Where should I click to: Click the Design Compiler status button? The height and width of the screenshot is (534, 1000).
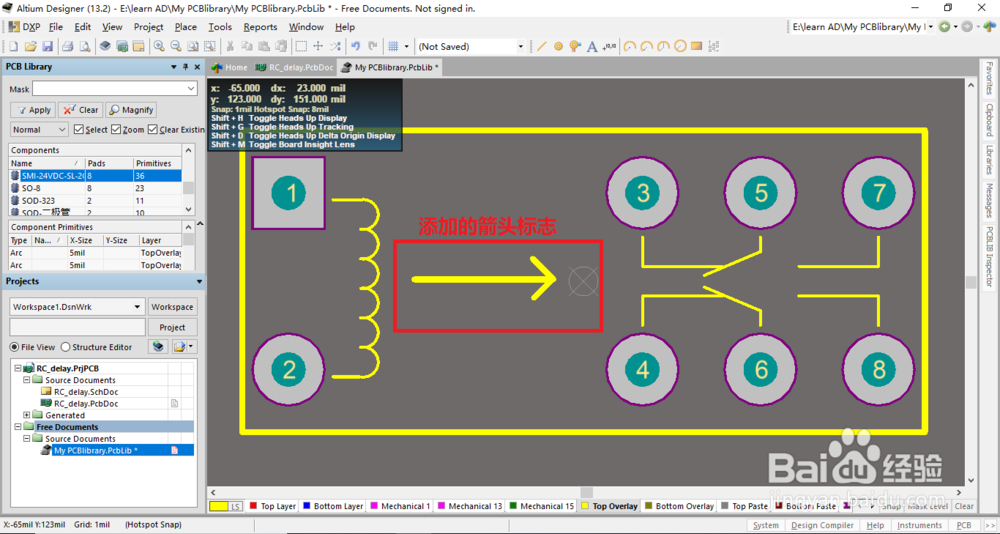pos(822,525)
